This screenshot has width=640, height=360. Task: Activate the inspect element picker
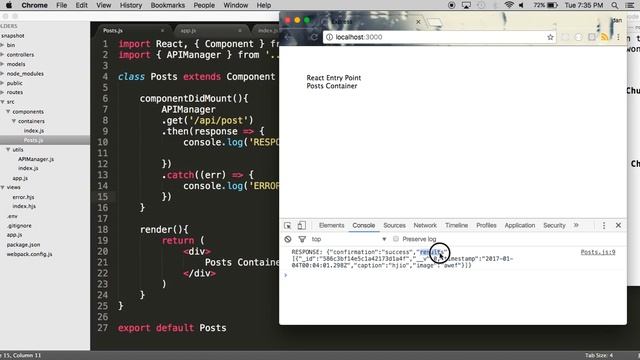[287, 226]
